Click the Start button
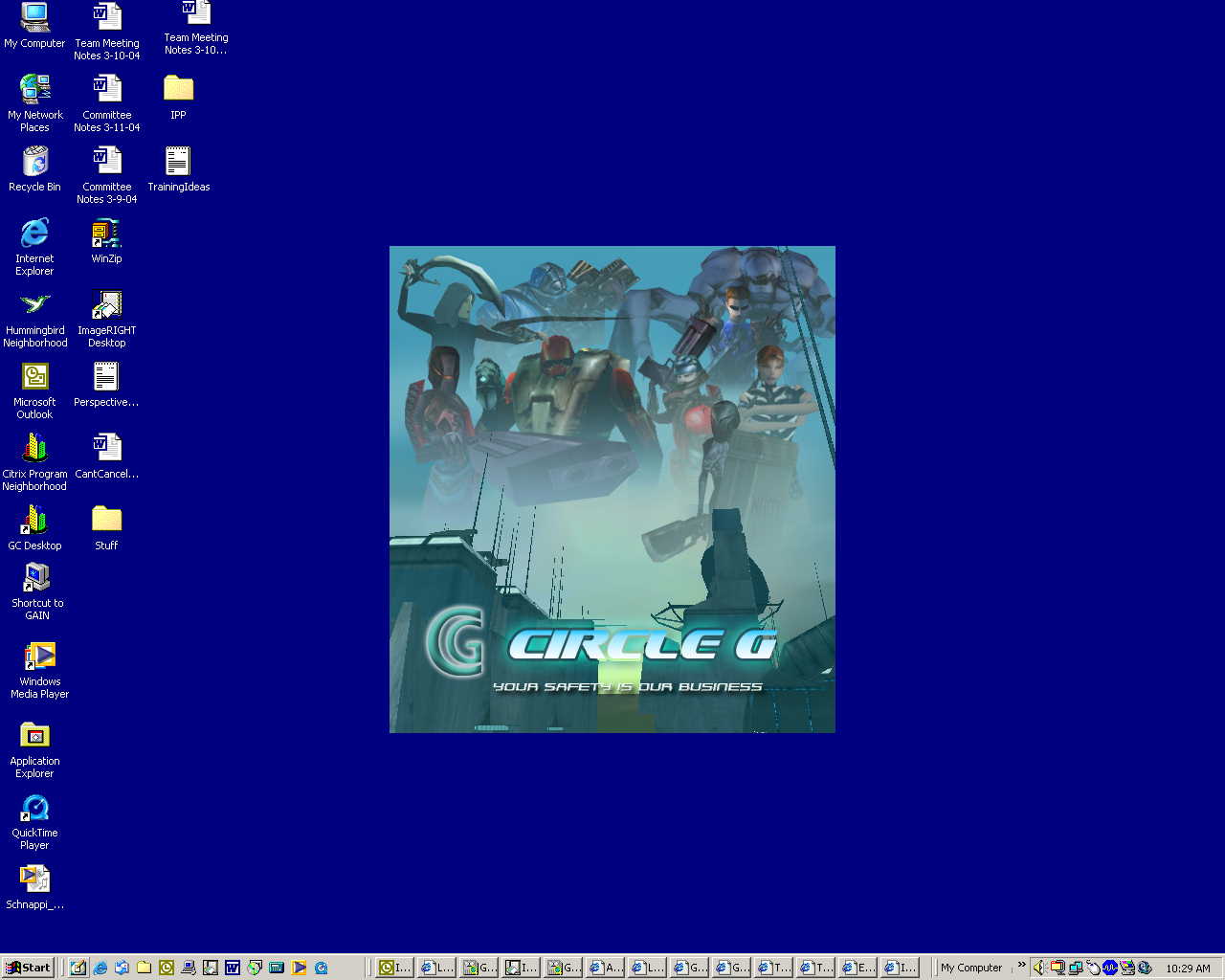This screenshot has width=1225, height=980. (x=28, y=968)
